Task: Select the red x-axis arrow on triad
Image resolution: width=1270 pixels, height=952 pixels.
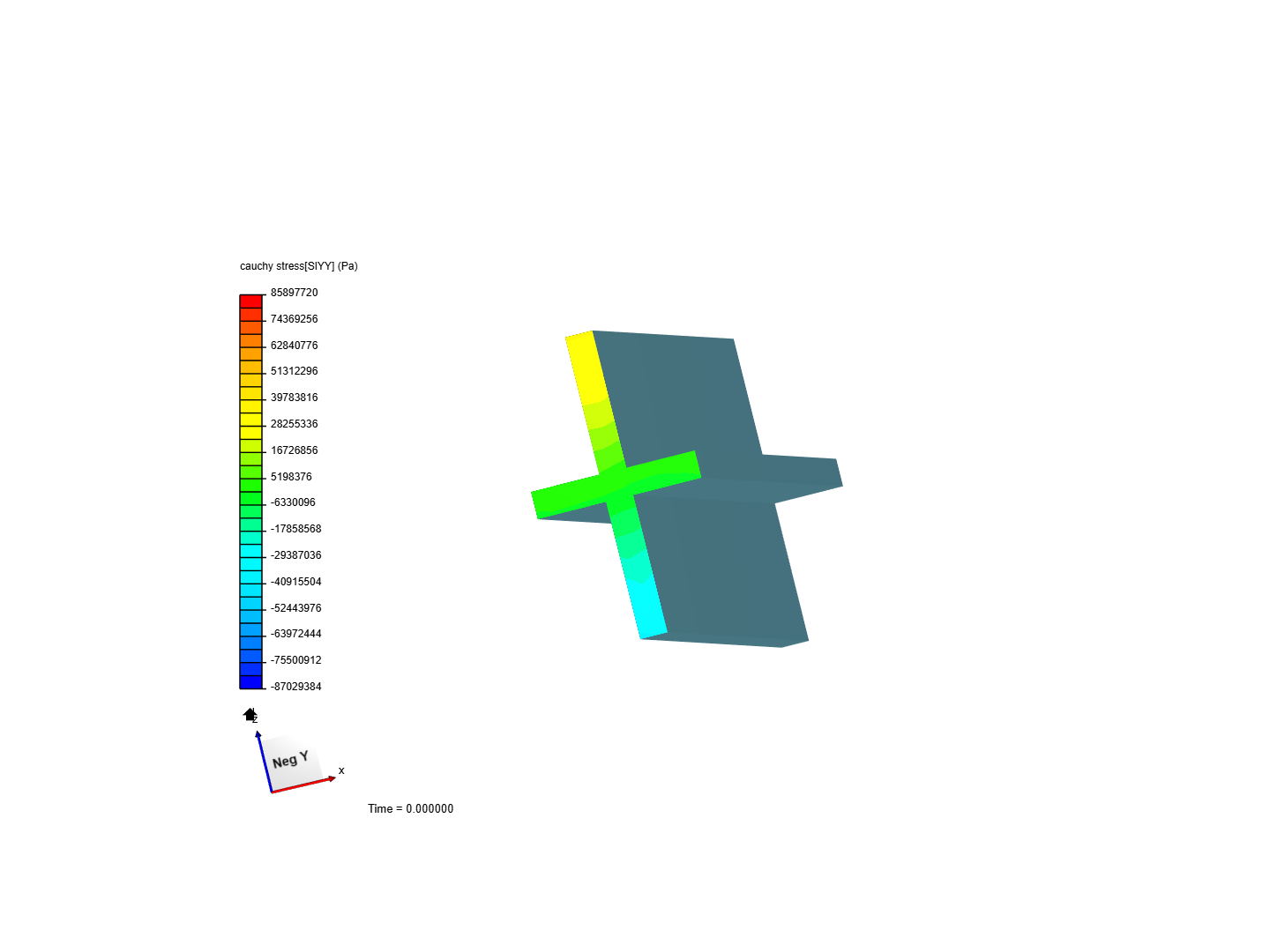Action: click(x=304, y=785)
